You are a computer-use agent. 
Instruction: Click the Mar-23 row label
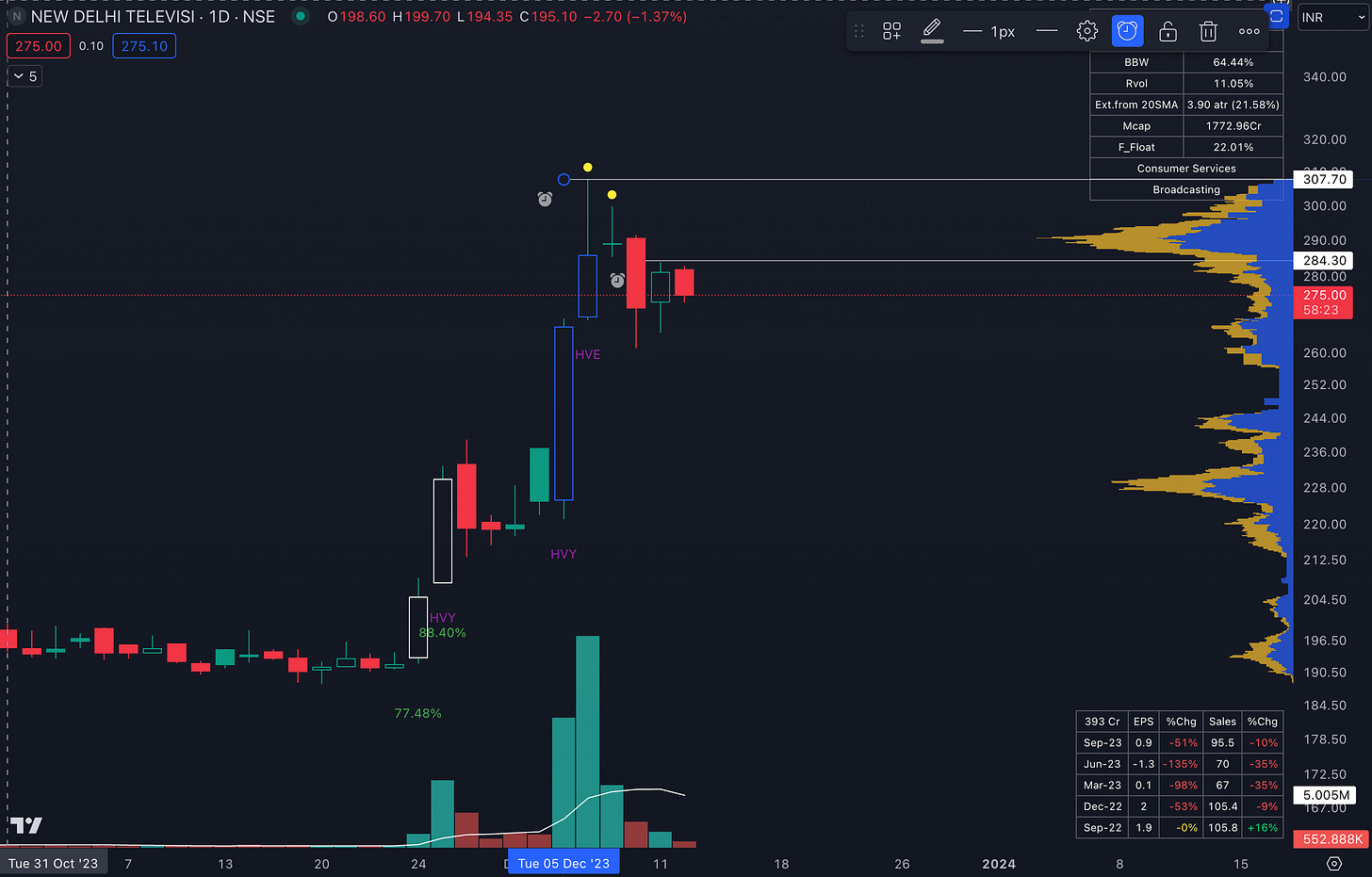(x=1102, y=785)
